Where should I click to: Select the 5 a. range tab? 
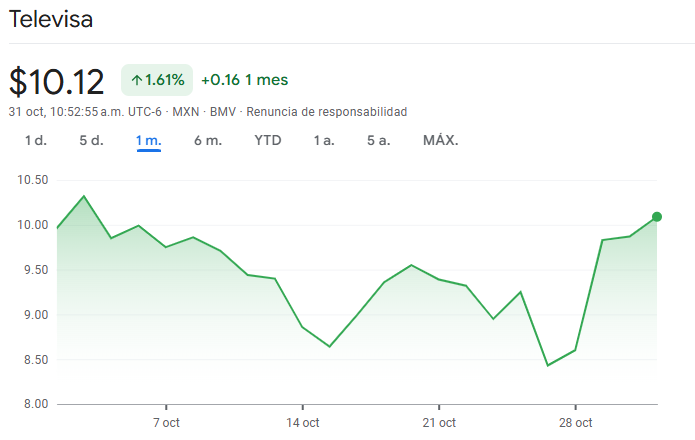[x=379, y=140]
